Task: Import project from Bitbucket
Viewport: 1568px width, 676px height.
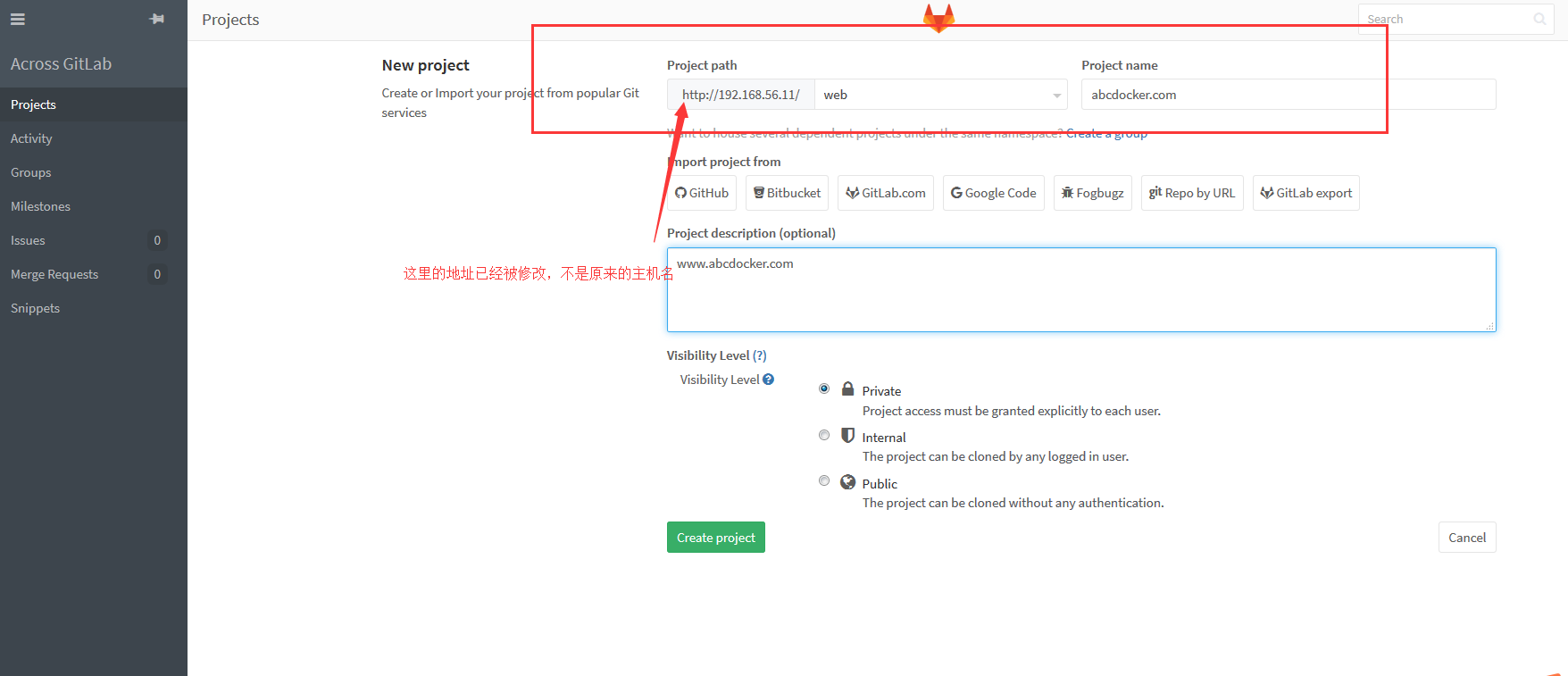Action: [787, 193]
